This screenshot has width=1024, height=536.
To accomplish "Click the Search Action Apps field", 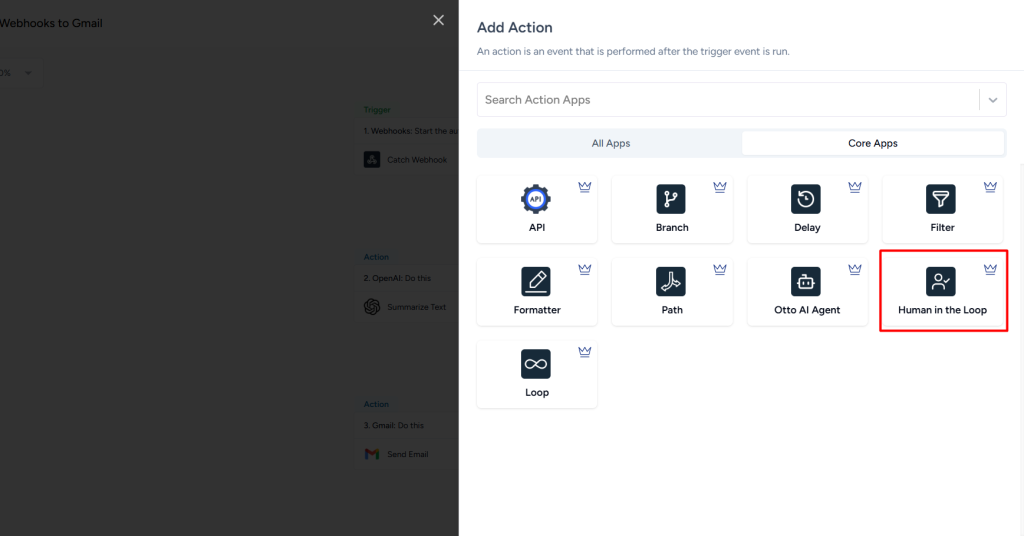I will (727, 100).
